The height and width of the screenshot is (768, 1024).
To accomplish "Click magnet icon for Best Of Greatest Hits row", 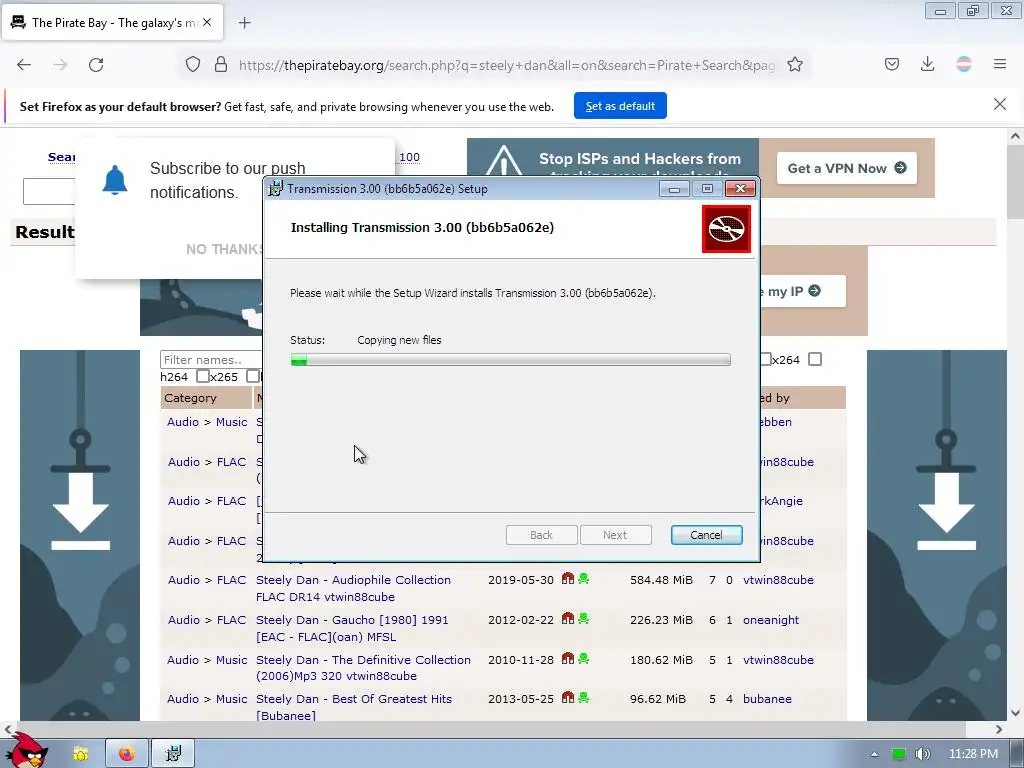I will pyautogui.click(x=568, y=697).
